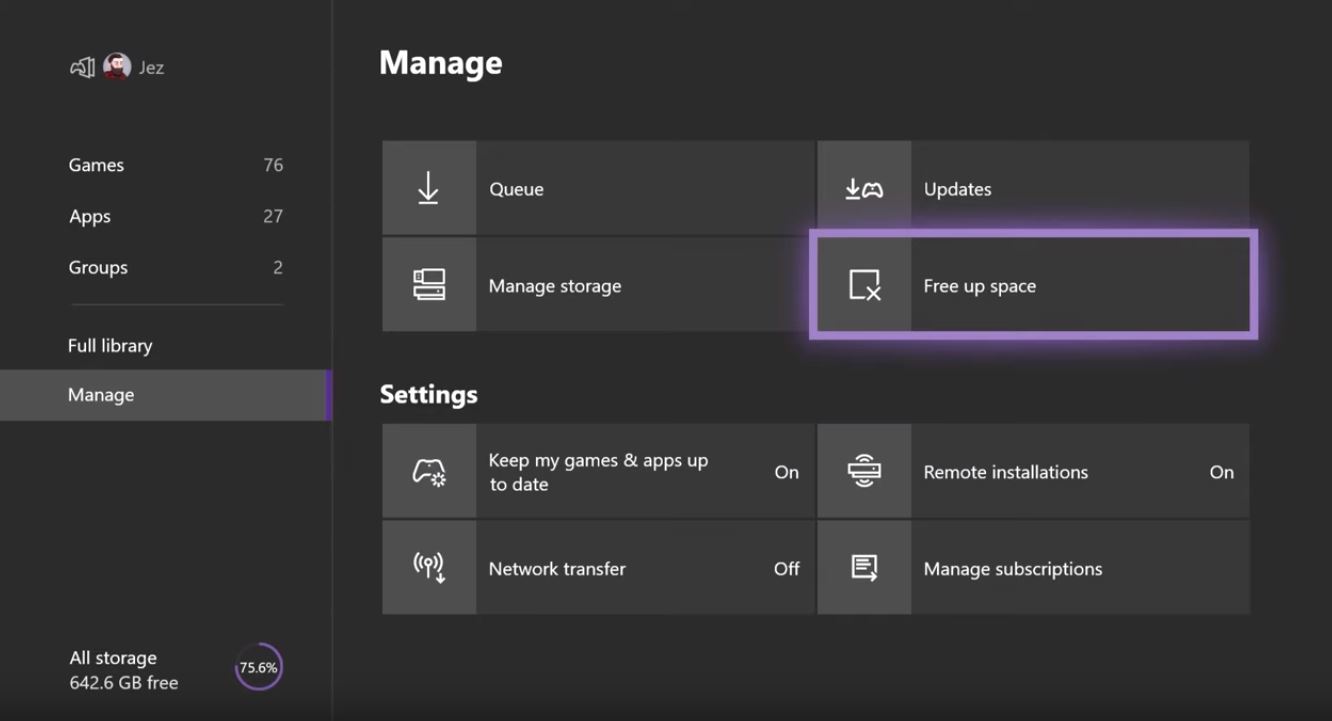
Task: Click the 75.6% storage ring indicator
Action: pyautogui.click(x=258, y=665)
